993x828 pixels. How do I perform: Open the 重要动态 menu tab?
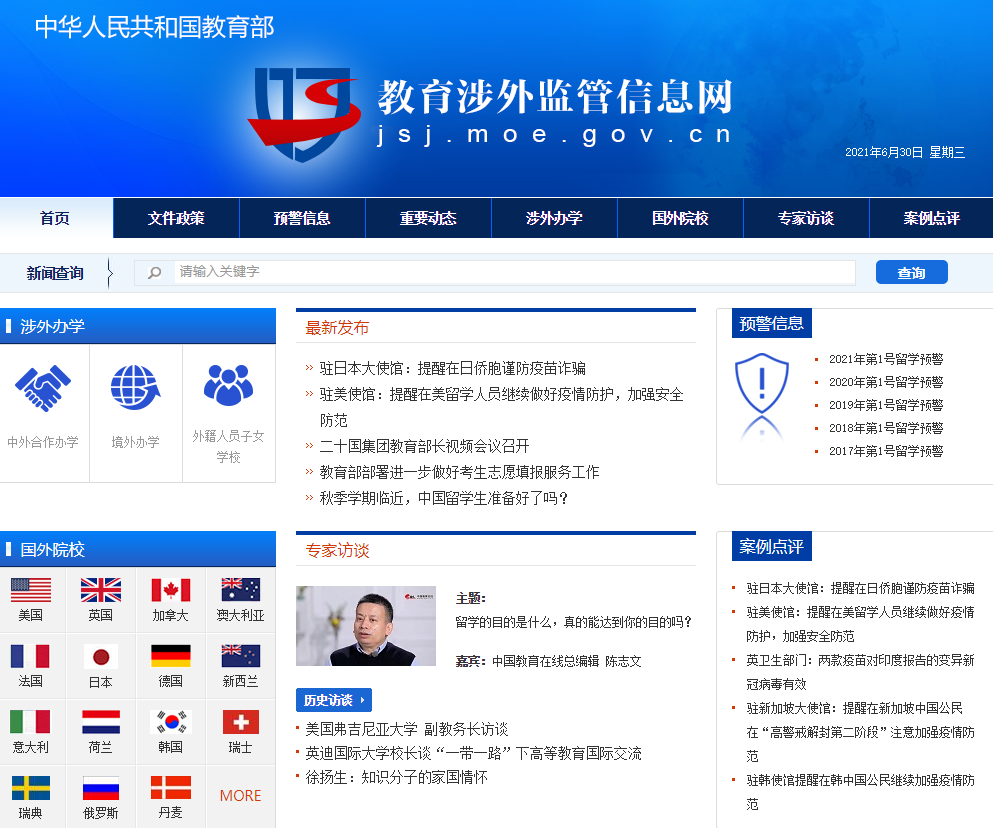(x=428, y=218)
